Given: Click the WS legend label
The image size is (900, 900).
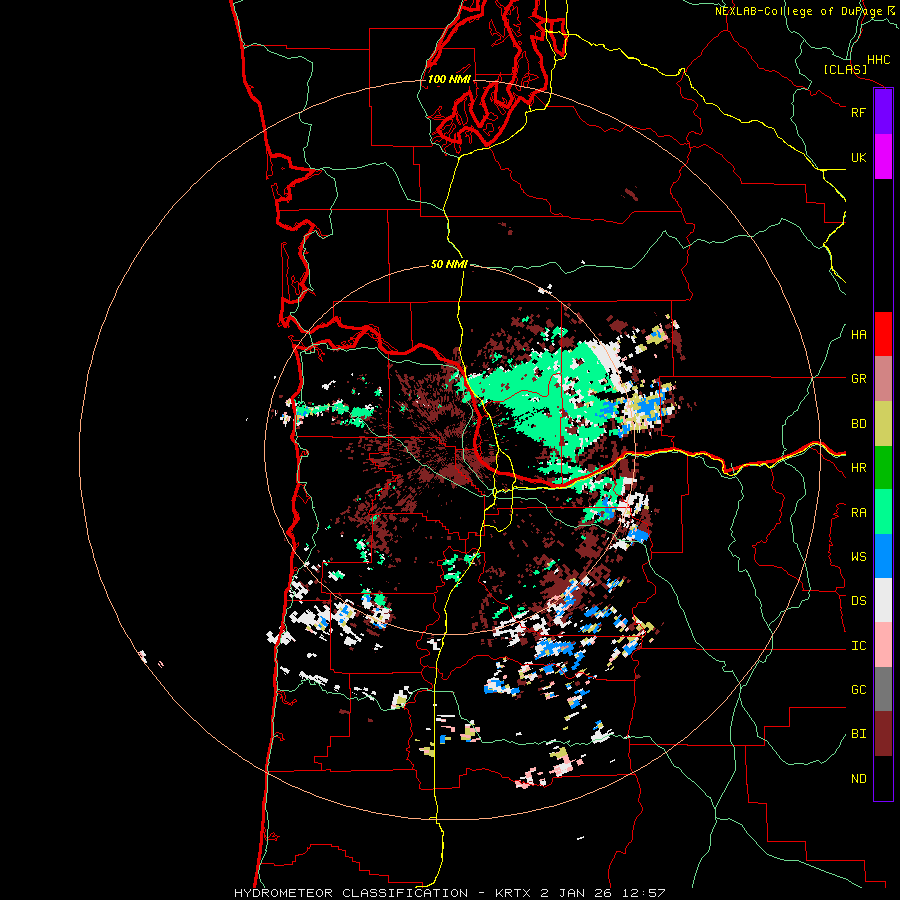Looking at the screenshot, I should [858, 557].
